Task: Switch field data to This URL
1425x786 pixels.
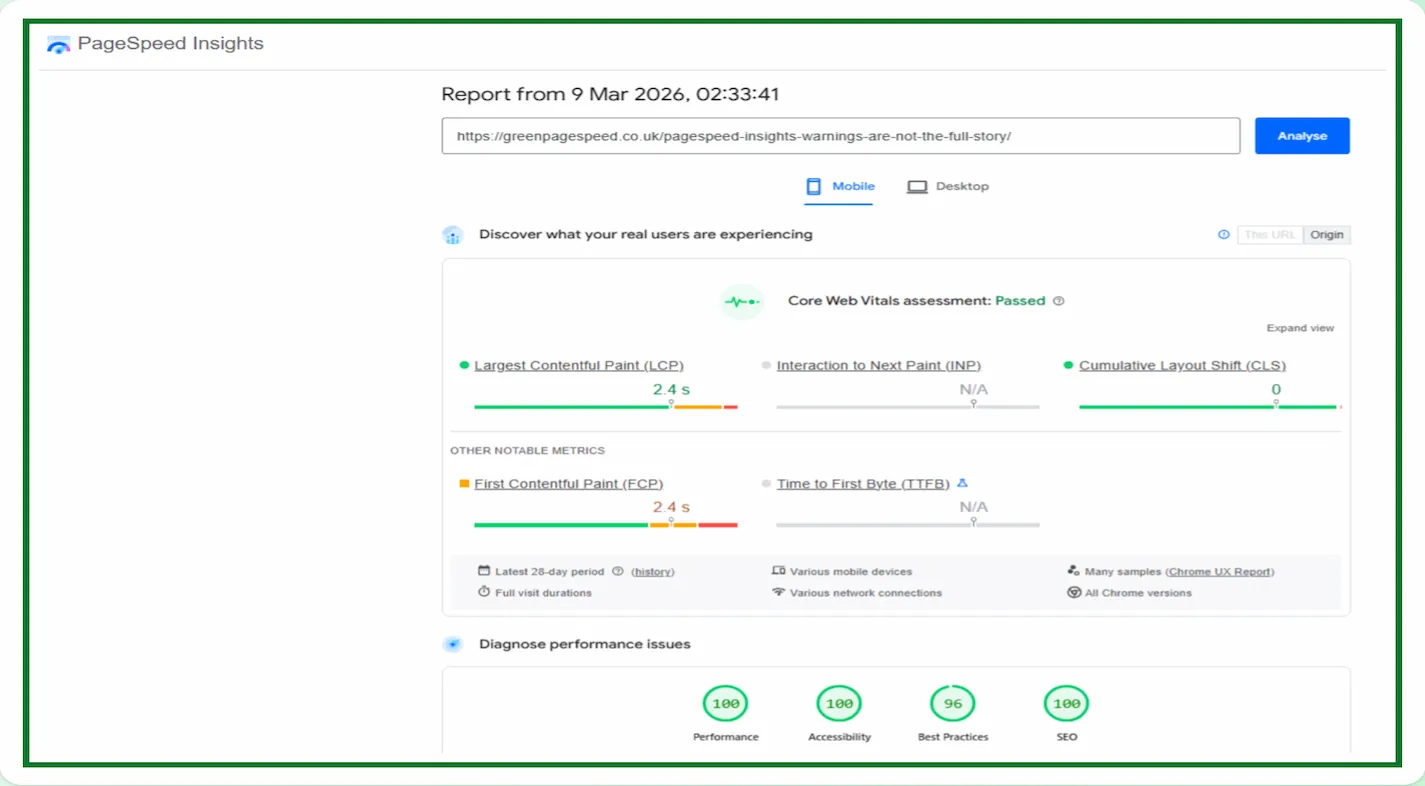Action: [x=1270, y=235]
